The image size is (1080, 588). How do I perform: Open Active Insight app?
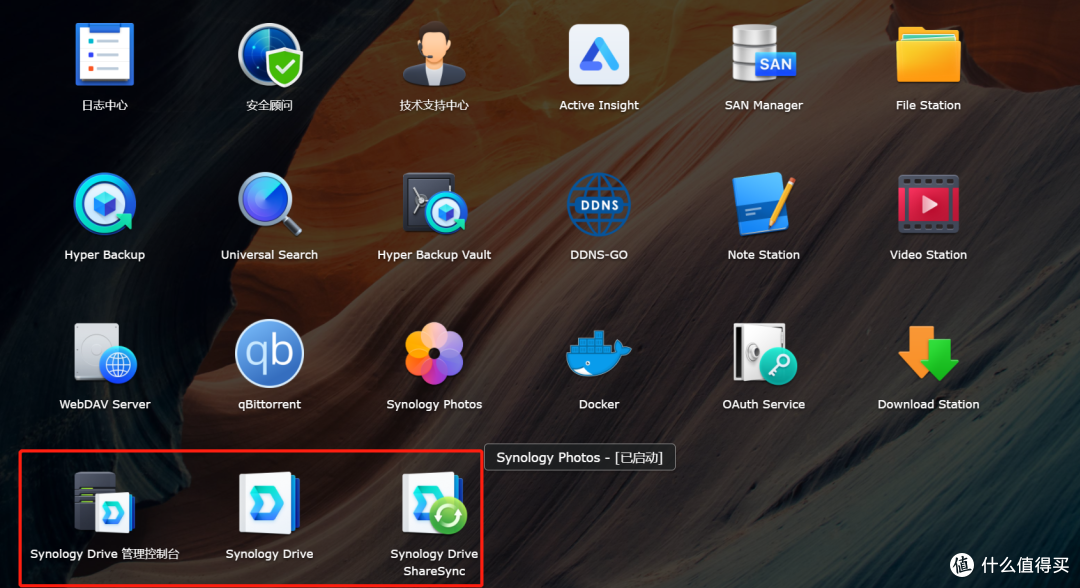[599, 54]
